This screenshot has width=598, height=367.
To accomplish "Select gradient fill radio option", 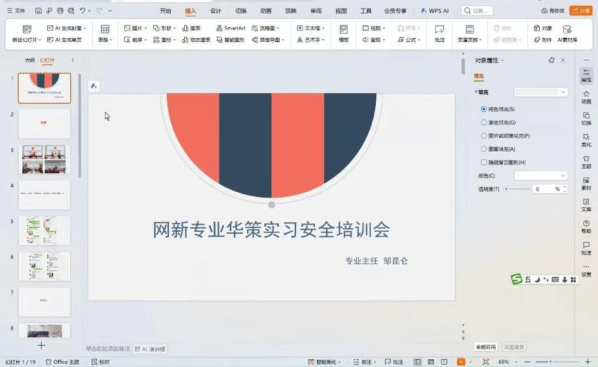I will pos(484,122).
